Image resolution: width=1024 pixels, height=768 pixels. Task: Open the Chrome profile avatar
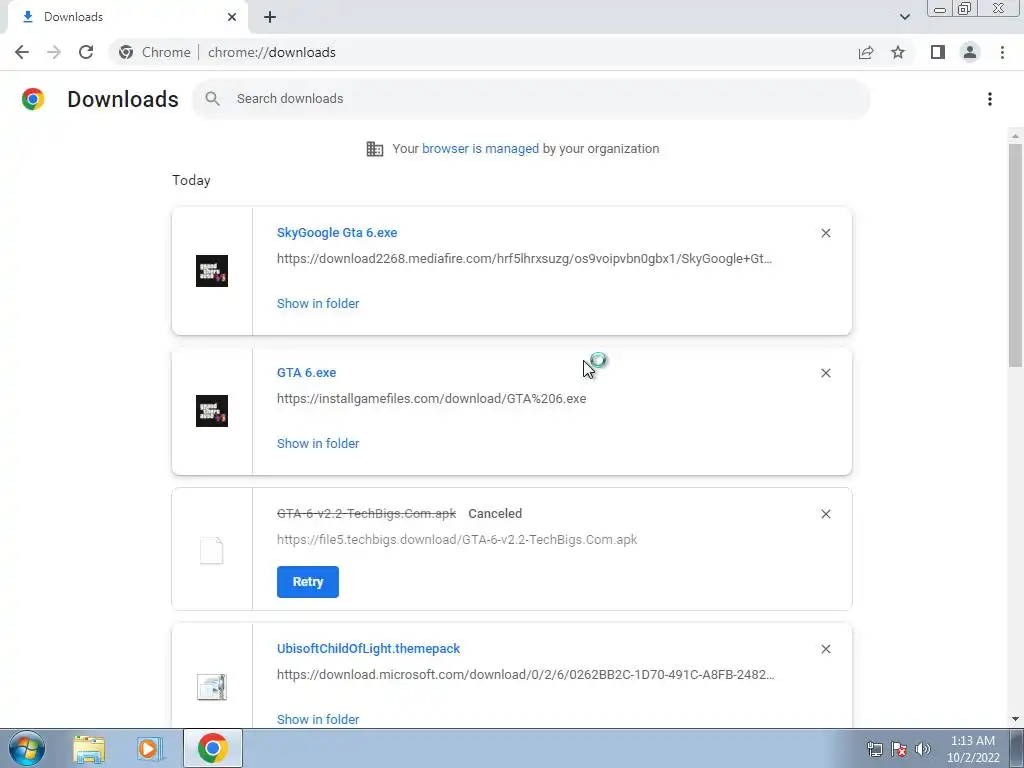click(970, 52)
